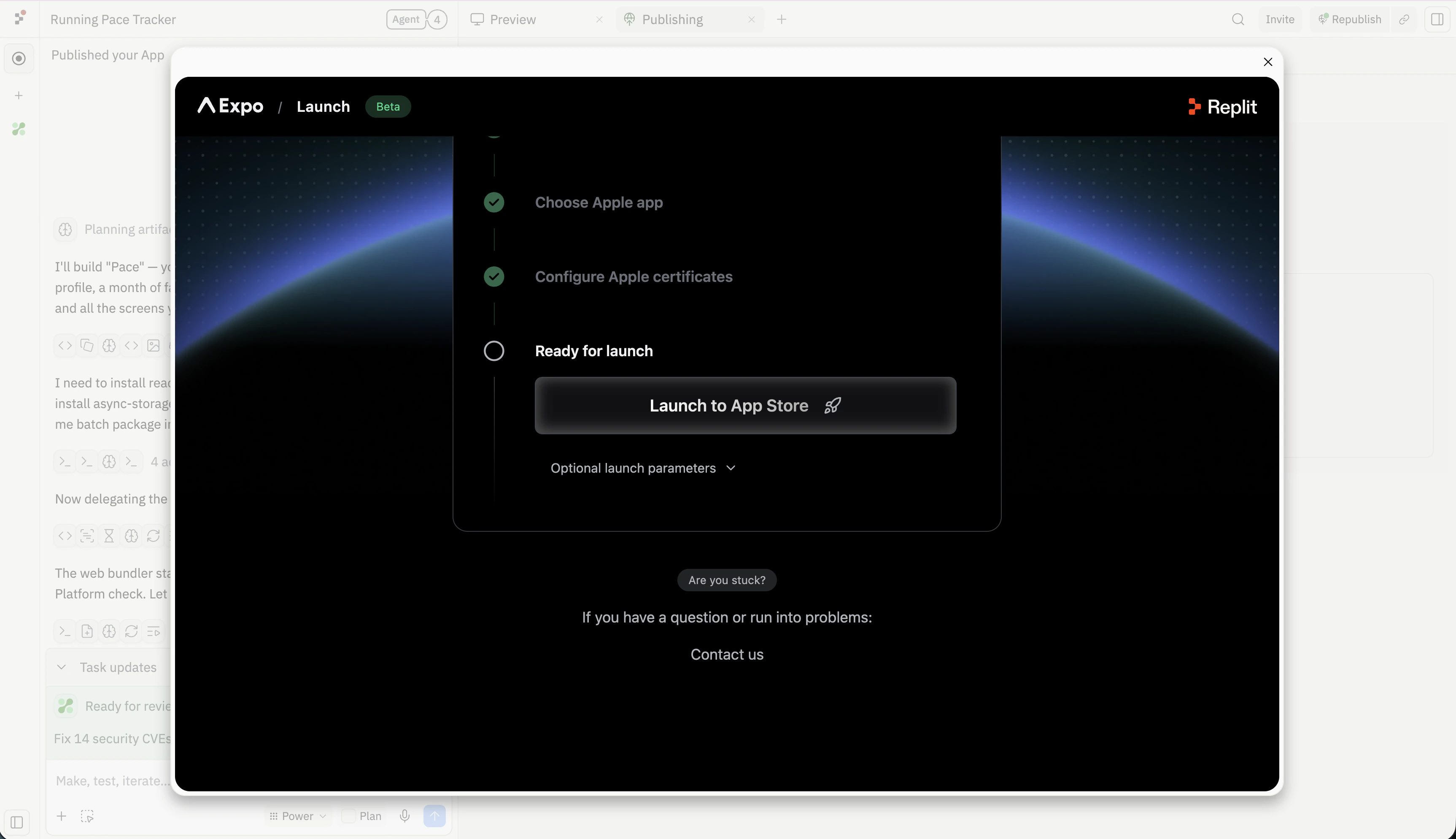Activate the element selector icon
1456x839 pixels.
pyautogui.click(x=87, y=817)
